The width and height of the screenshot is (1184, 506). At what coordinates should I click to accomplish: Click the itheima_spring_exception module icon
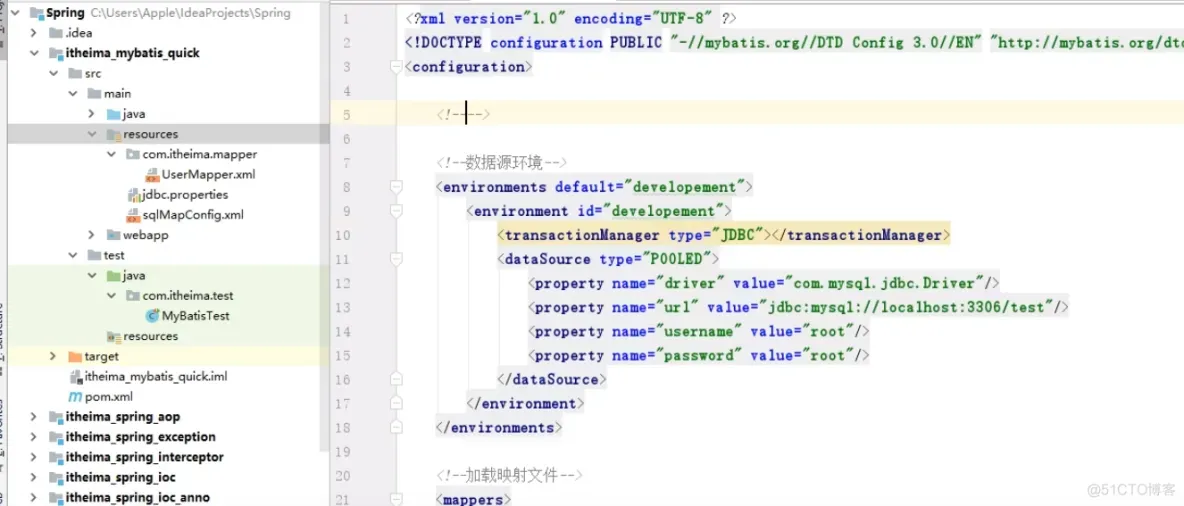(x=56, y=437)
